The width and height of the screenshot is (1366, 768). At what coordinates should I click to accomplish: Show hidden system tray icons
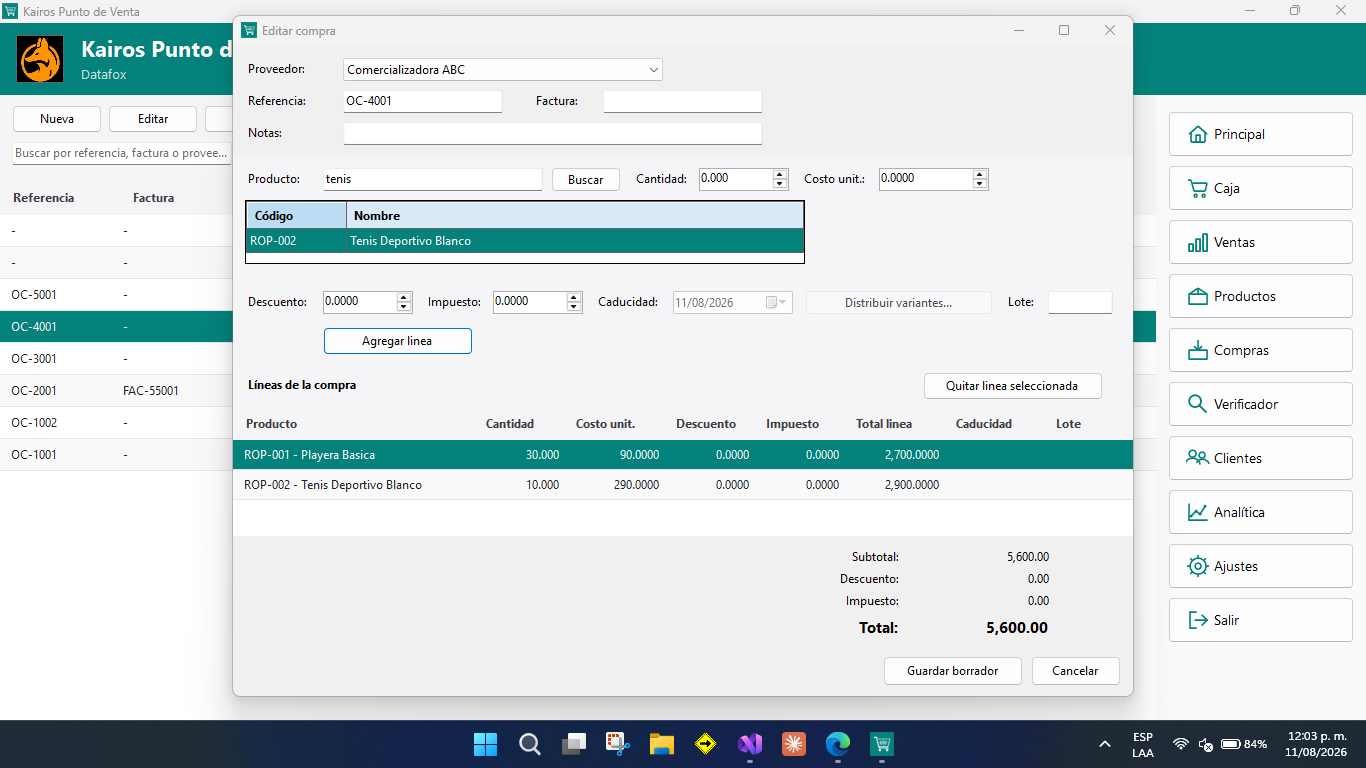click(1105, 744)
